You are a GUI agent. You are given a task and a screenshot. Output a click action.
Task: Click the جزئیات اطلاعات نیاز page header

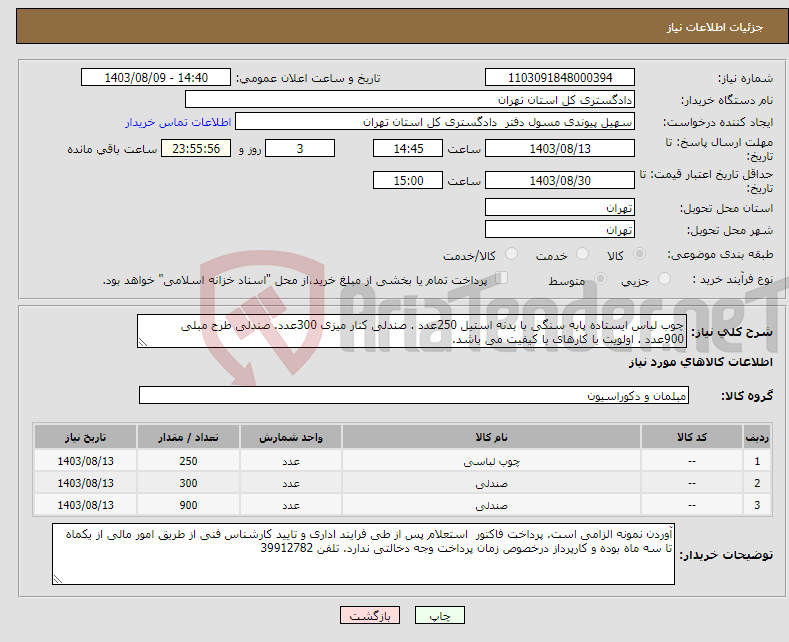[x=715, y=27]
